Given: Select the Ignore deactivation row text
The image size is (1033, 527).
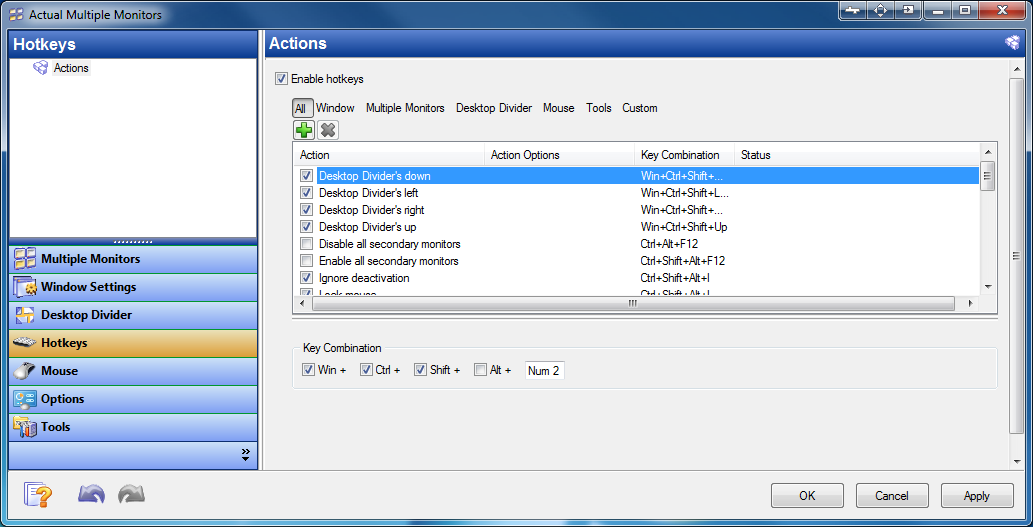Looking at the screenshot, I should [x=364, y=278].
